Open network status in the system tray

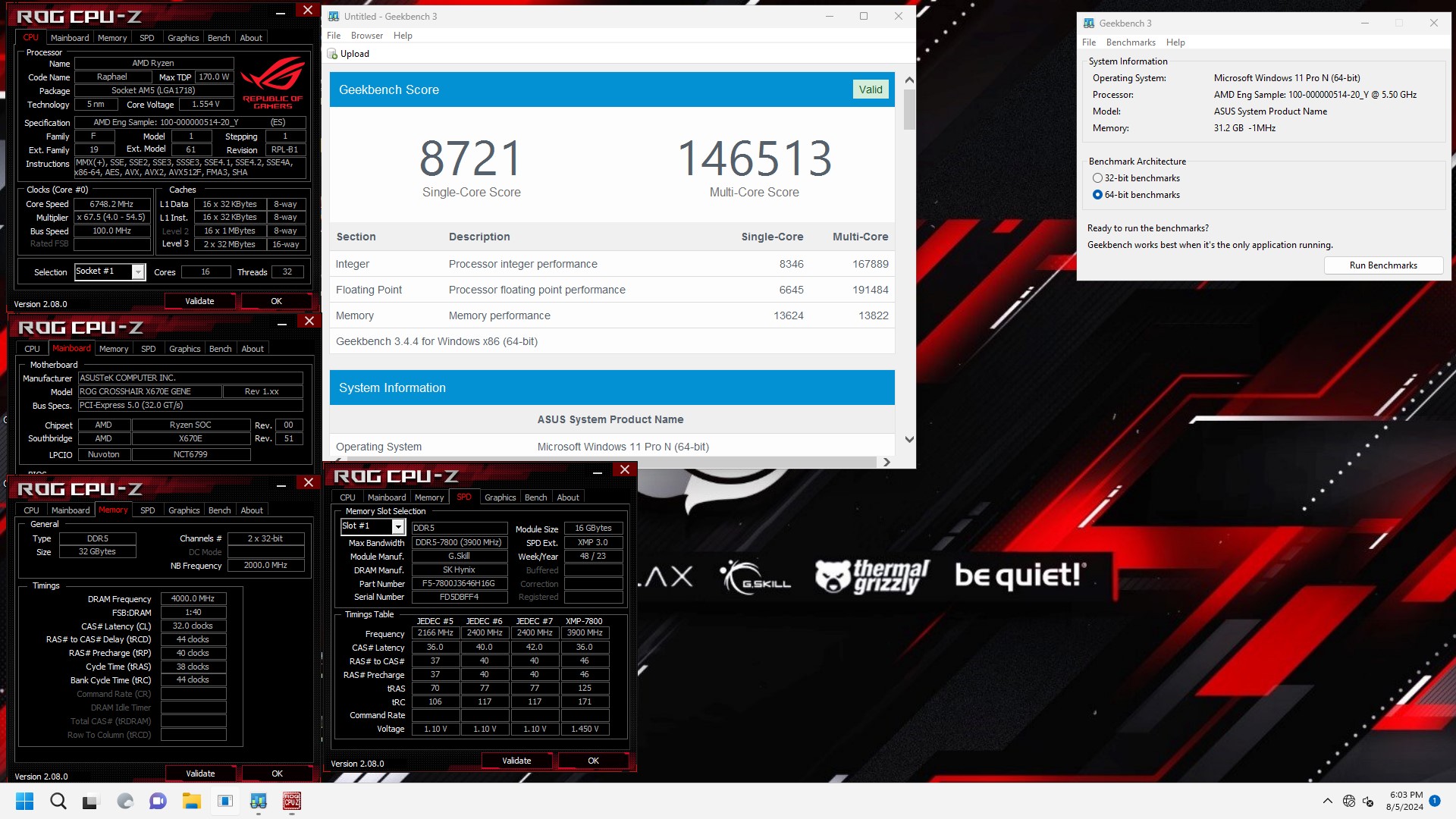pos(1348,801)
